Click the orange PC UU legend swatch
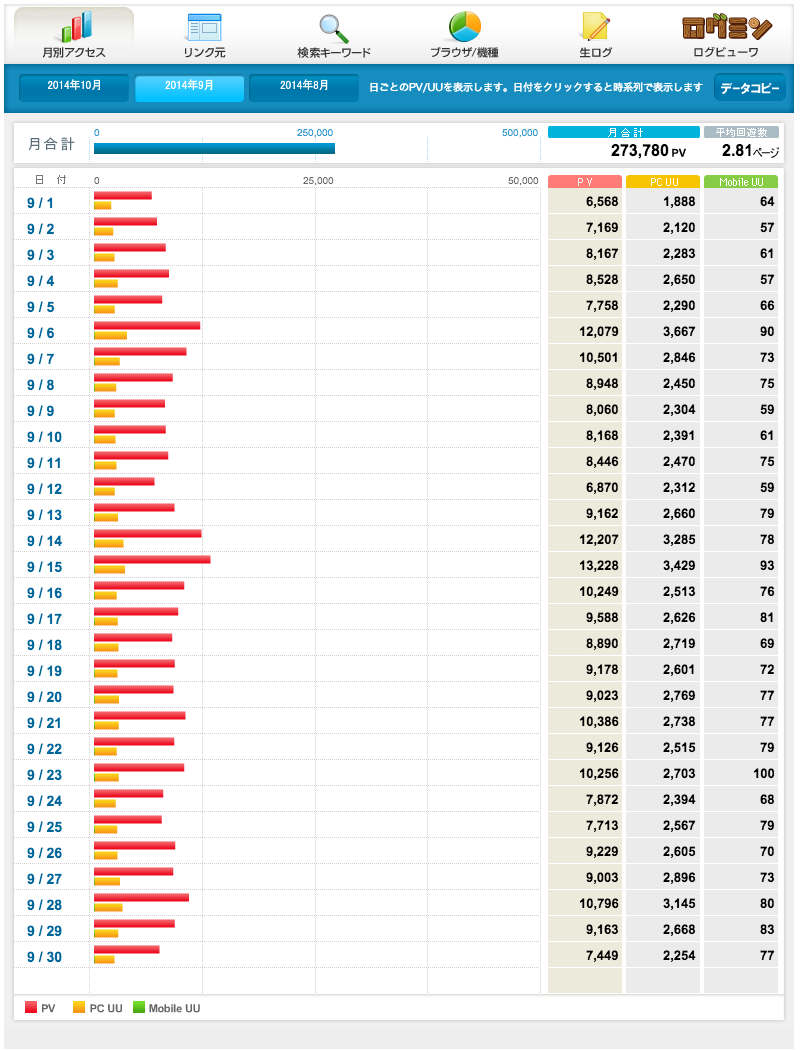Viewport: 801px width, 1050px height. coord(79,1007)
